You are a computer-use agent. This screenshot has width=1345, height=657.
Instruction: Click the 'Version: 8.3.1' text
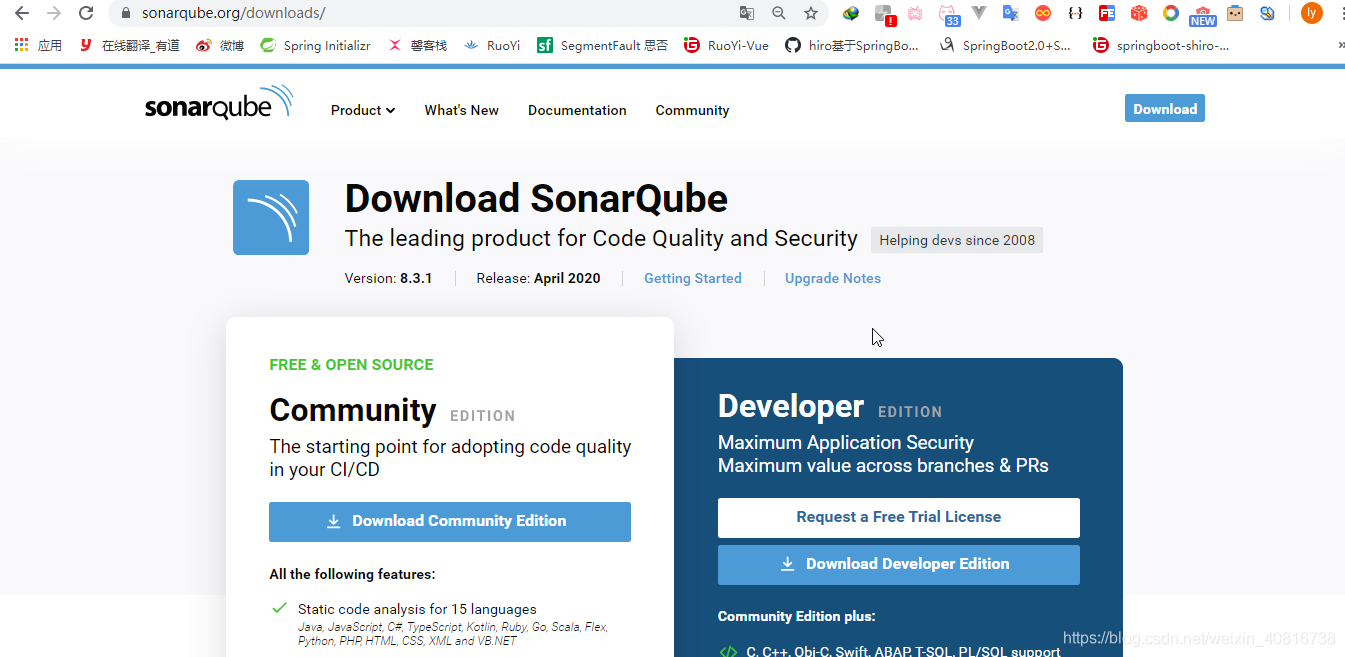tap(388, 278)
